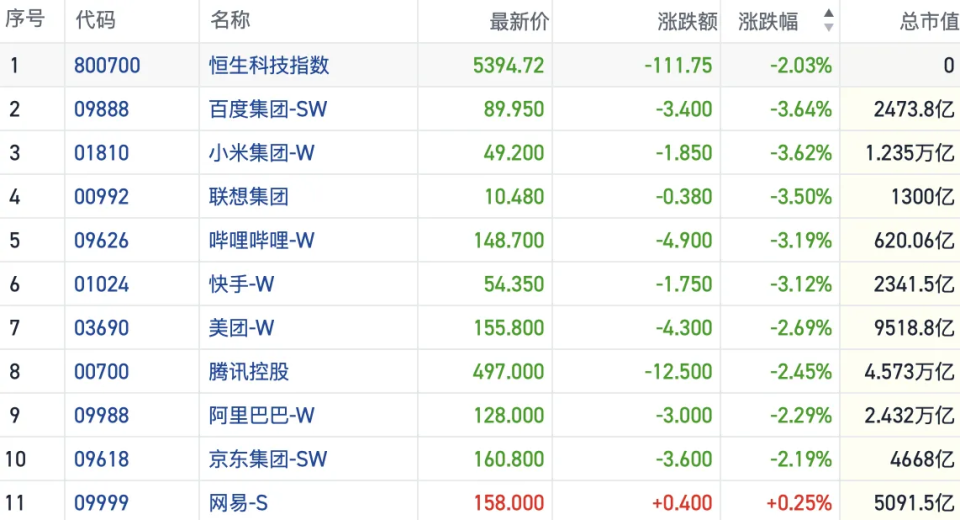
Task: Select change percent +0.25%
Action: (800, 503)
